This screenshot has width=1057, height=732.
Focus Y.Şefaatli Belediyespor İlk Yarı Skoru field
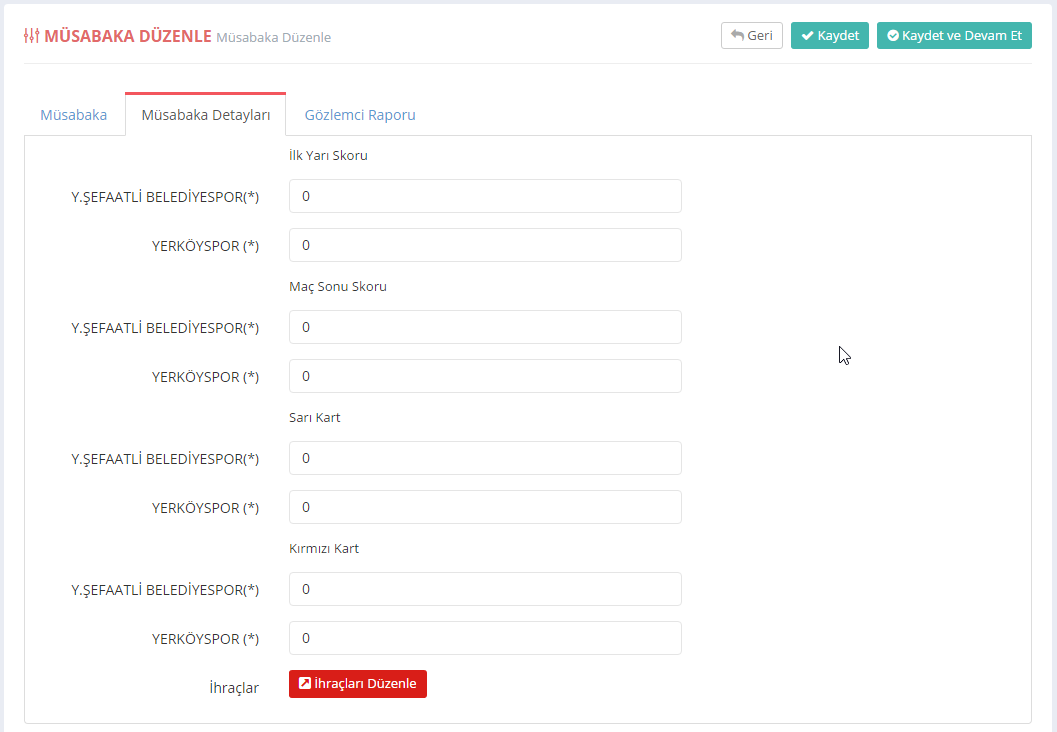485,196
